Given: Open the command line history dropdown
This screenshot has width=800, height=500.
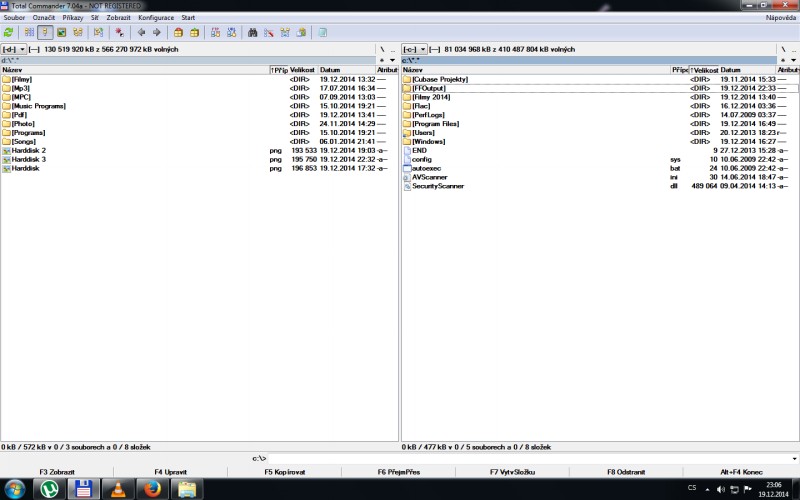Looking at the screenshot, I should pos(794,458).
